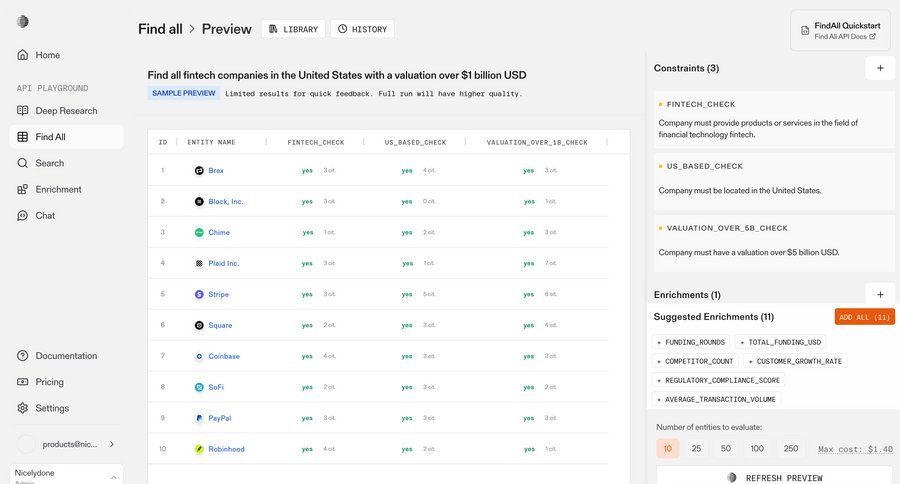Select 100 entities to evaluate
Screen dimensions: 900x484
pyautogui.click(x=757, y=449)
